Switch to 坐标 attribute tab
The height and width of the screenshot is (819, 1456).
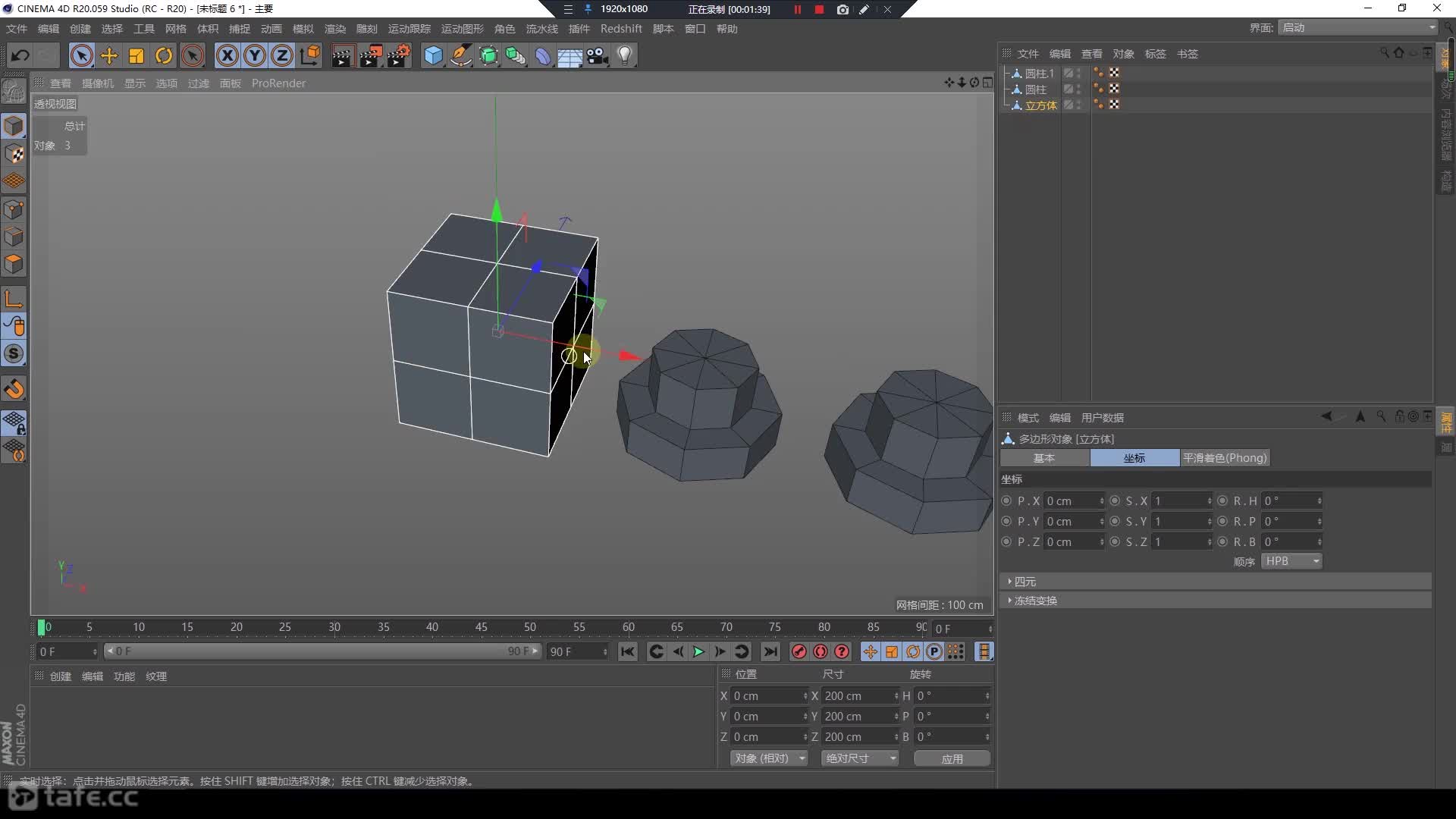click(x=1134, y=458)
